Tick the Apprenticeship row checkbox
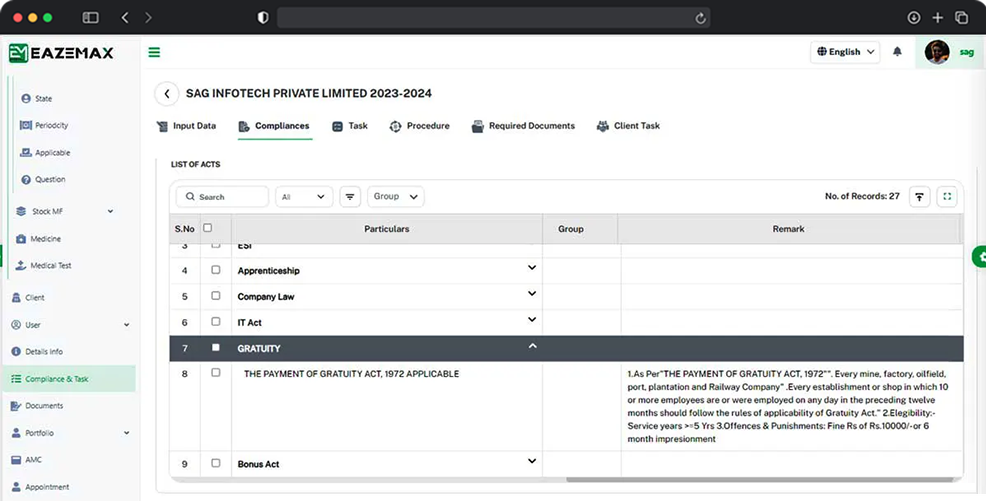The width and height of the screenshot is (986, 501). [216, 270]
